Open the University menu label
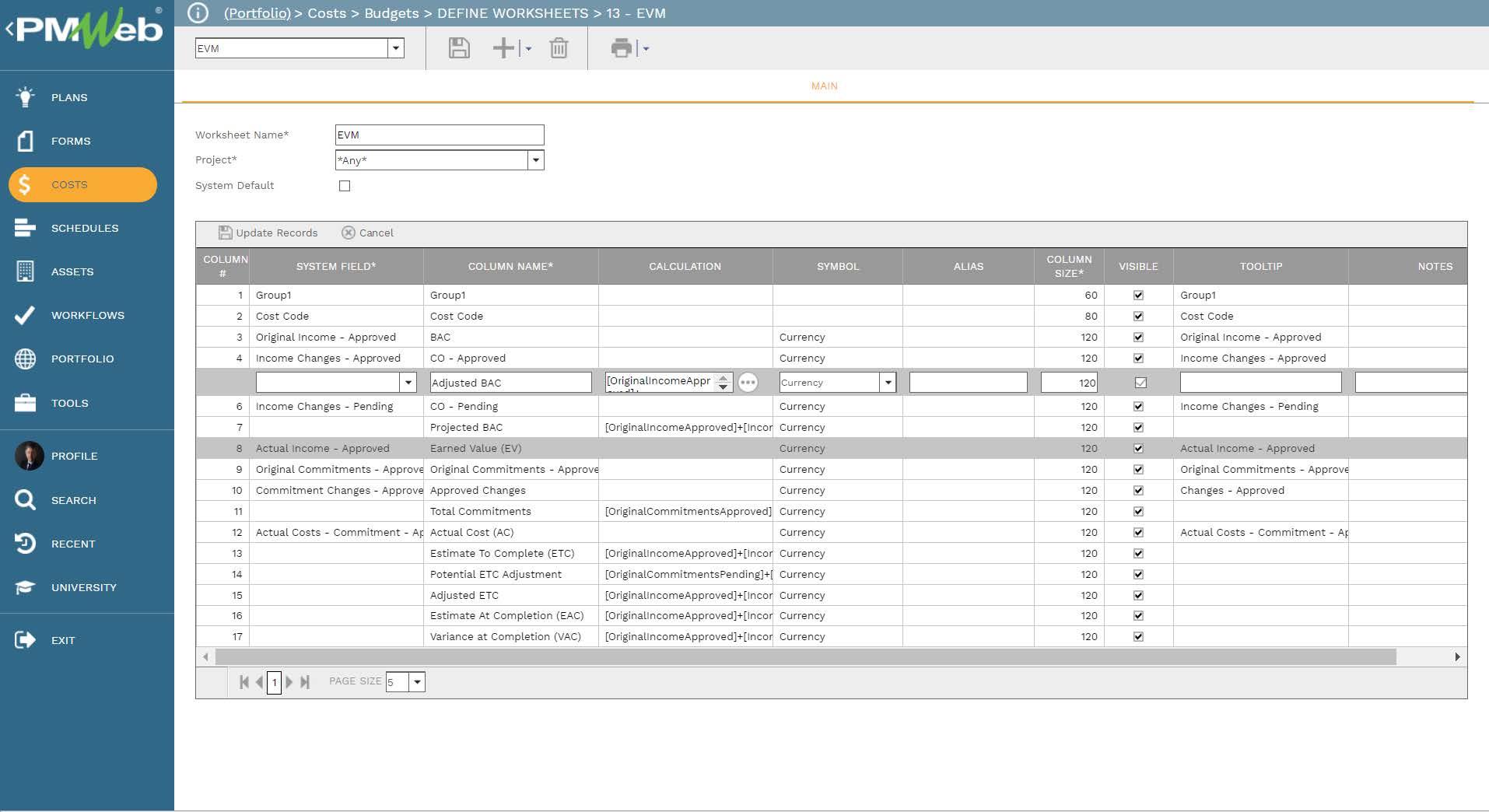Screen dimensions: 1489x812 click(x=84, y=587)
